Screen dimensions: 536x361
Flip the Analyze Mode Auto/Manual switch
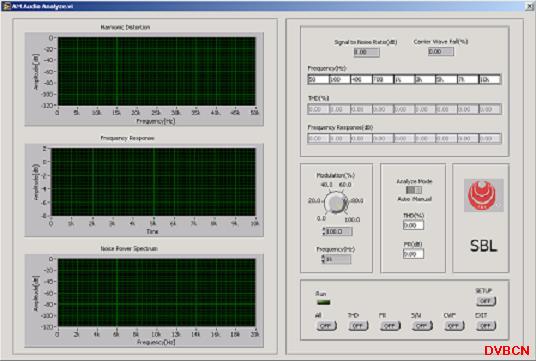[x=414, y=190]
